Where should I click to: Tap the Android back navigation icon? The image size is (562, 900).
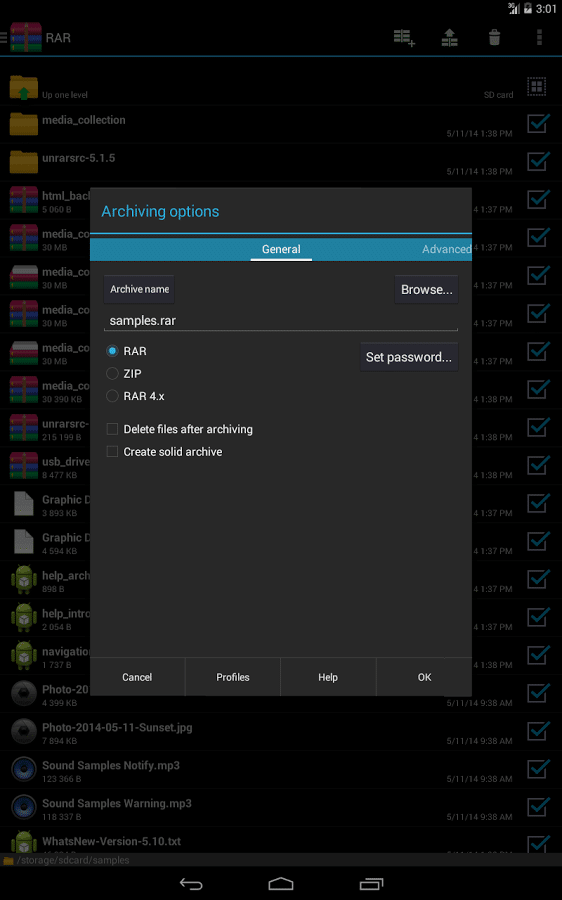point(191,884)
